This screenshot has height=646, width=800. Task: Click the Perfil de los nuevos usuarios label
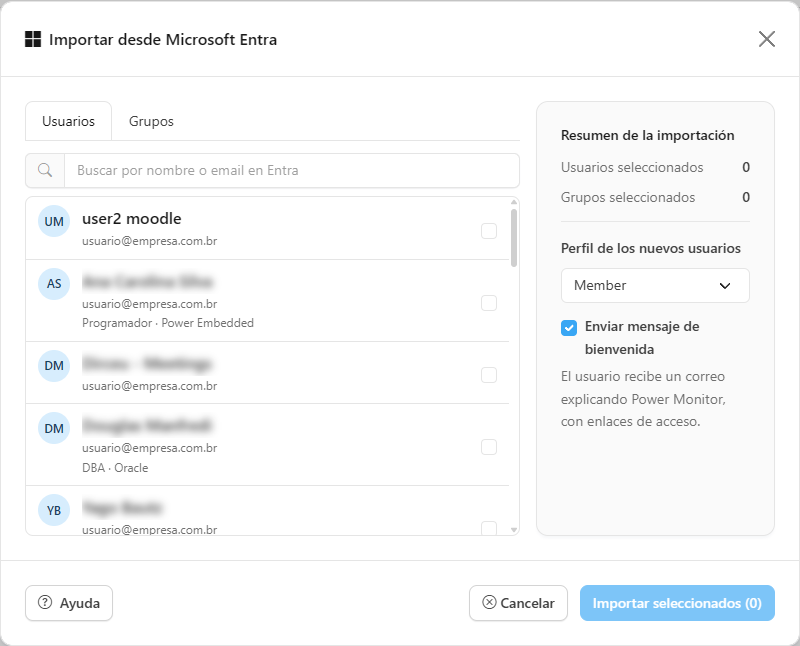pyautogui.click(x=651, y=249)
